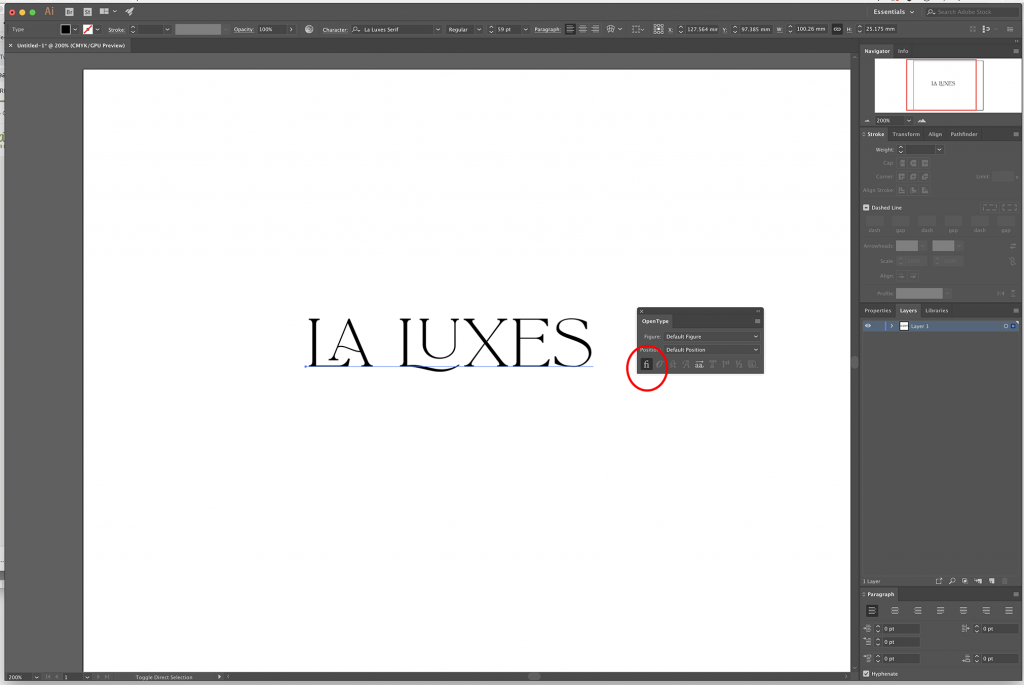
Task: Hide Layer 1 visibility in Layers panel
Action: pos(866,325)
